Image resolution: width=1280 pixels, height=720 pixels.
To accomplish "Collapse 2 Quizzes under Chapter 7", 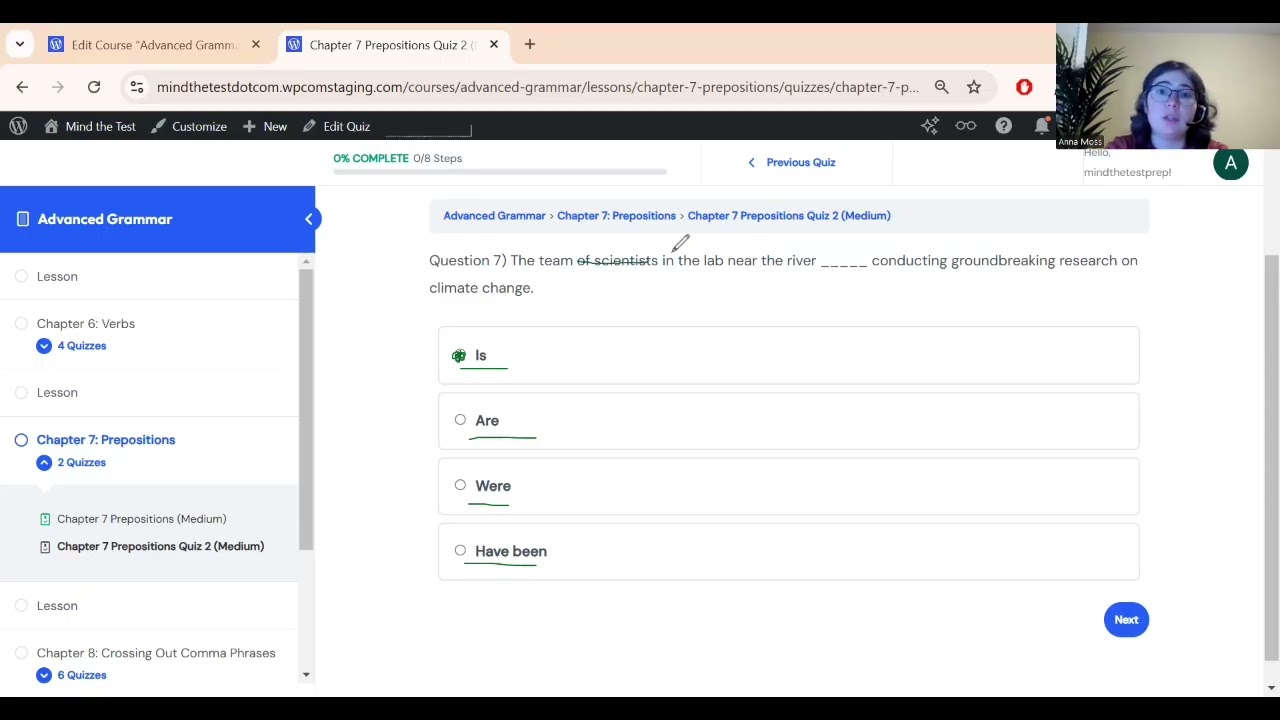I will pos(71,462).
